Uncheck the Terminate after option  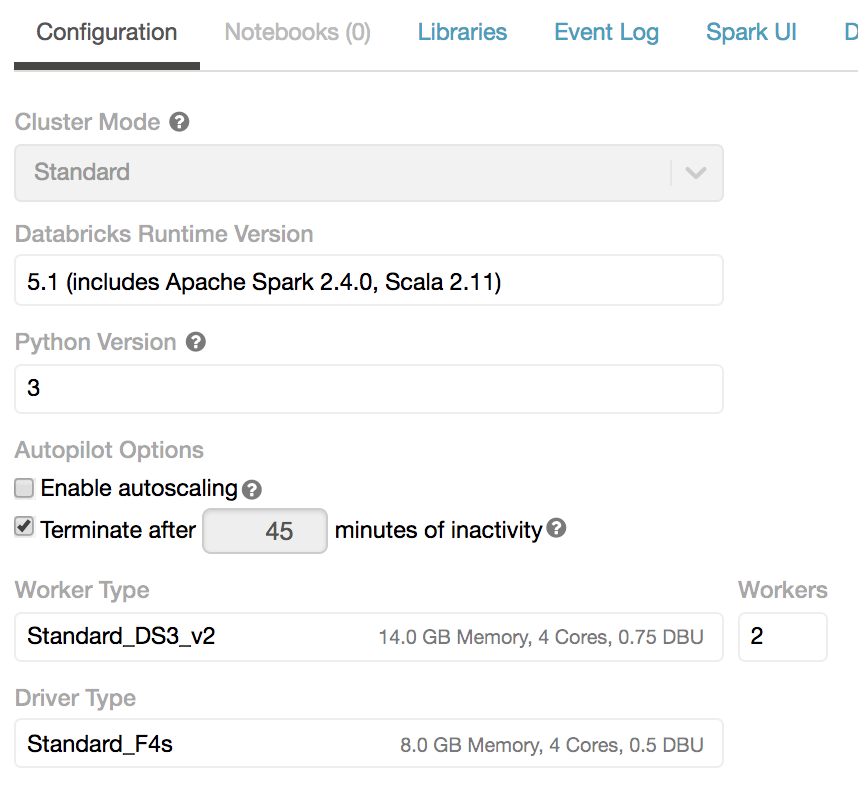[23, 526]
